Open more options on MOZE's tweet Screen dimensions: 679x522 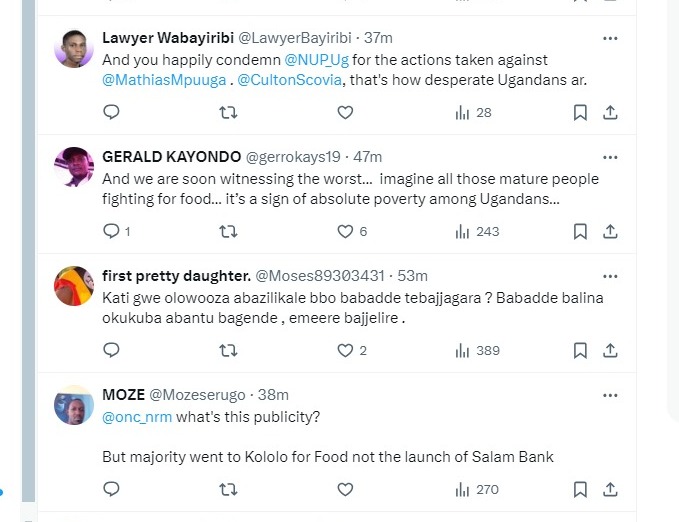click(610, 394)
